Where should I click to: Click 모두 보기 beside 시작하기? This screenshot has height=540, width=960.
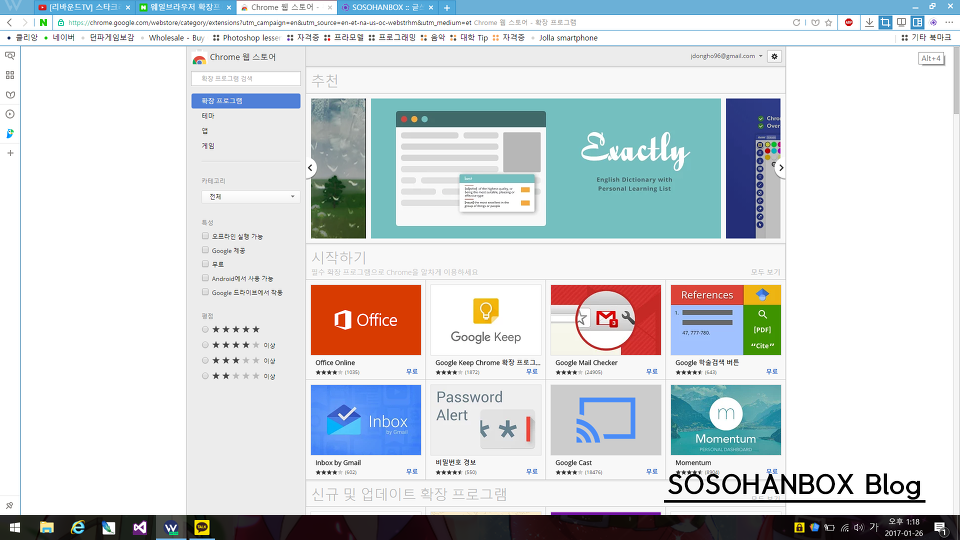(765, 272)
